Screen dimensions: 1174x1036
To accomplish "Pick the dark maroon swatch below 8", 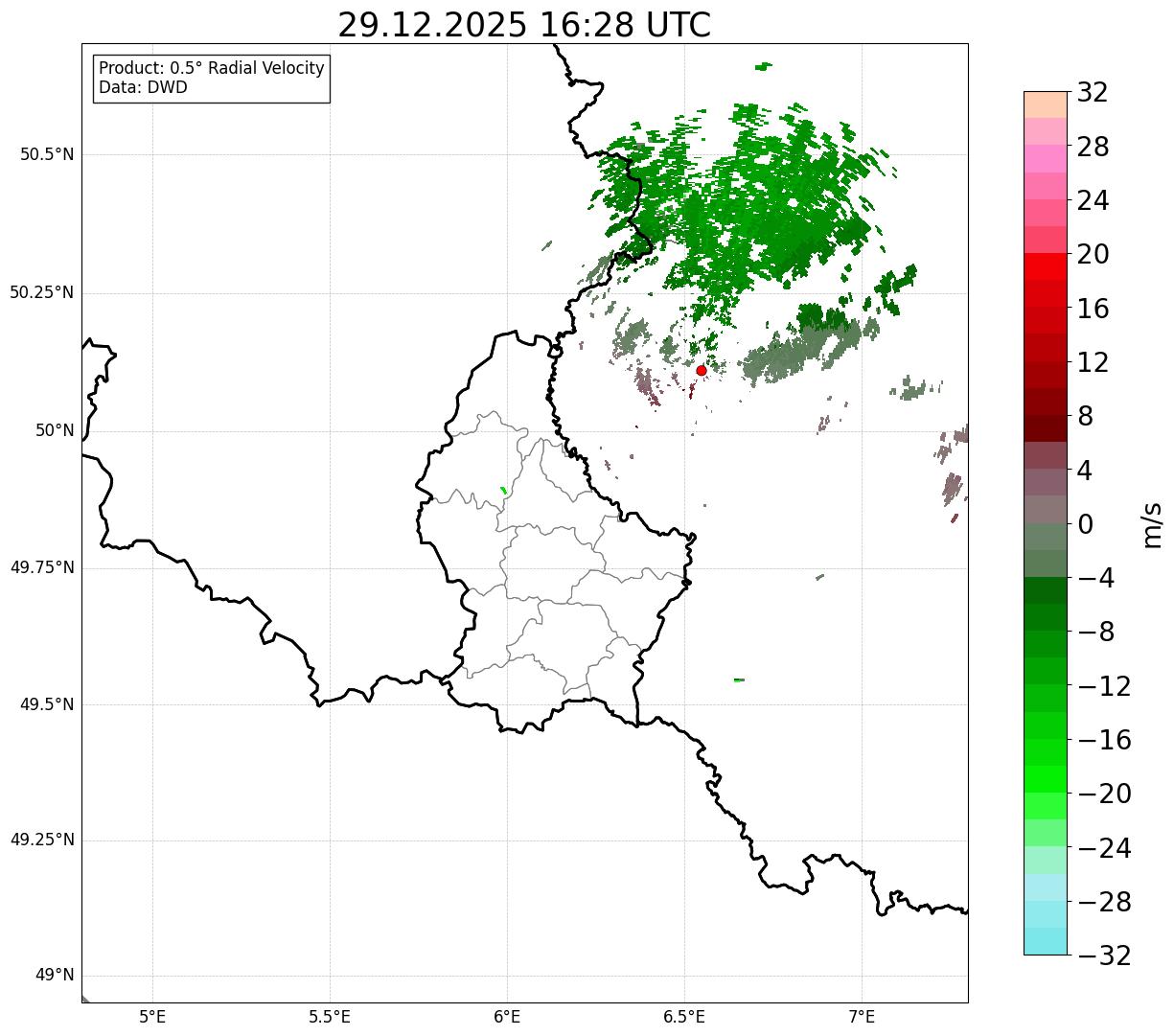I will (1046, 428).
